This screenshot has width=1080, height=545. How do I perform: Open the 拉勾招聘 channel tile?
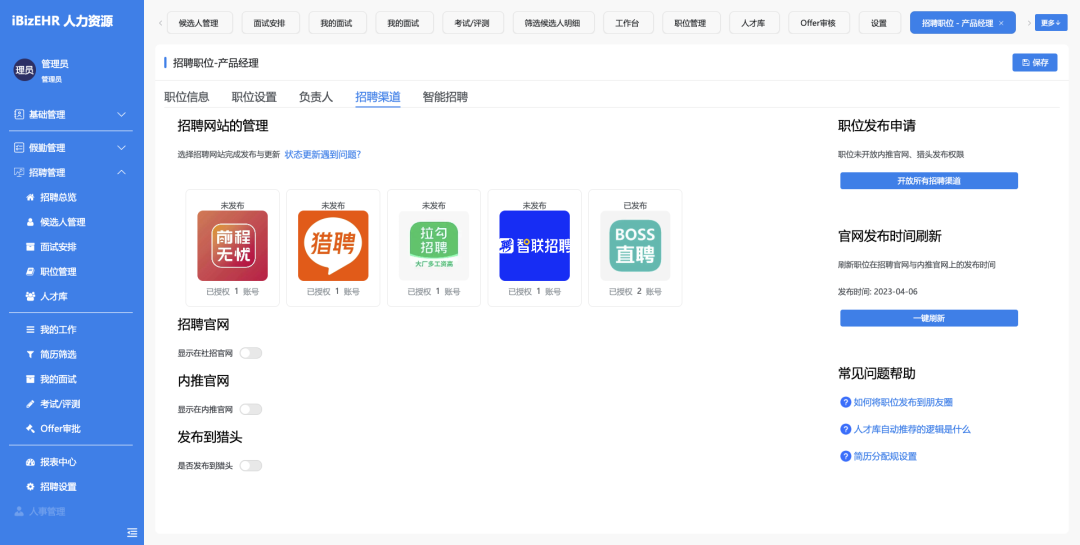434,245
